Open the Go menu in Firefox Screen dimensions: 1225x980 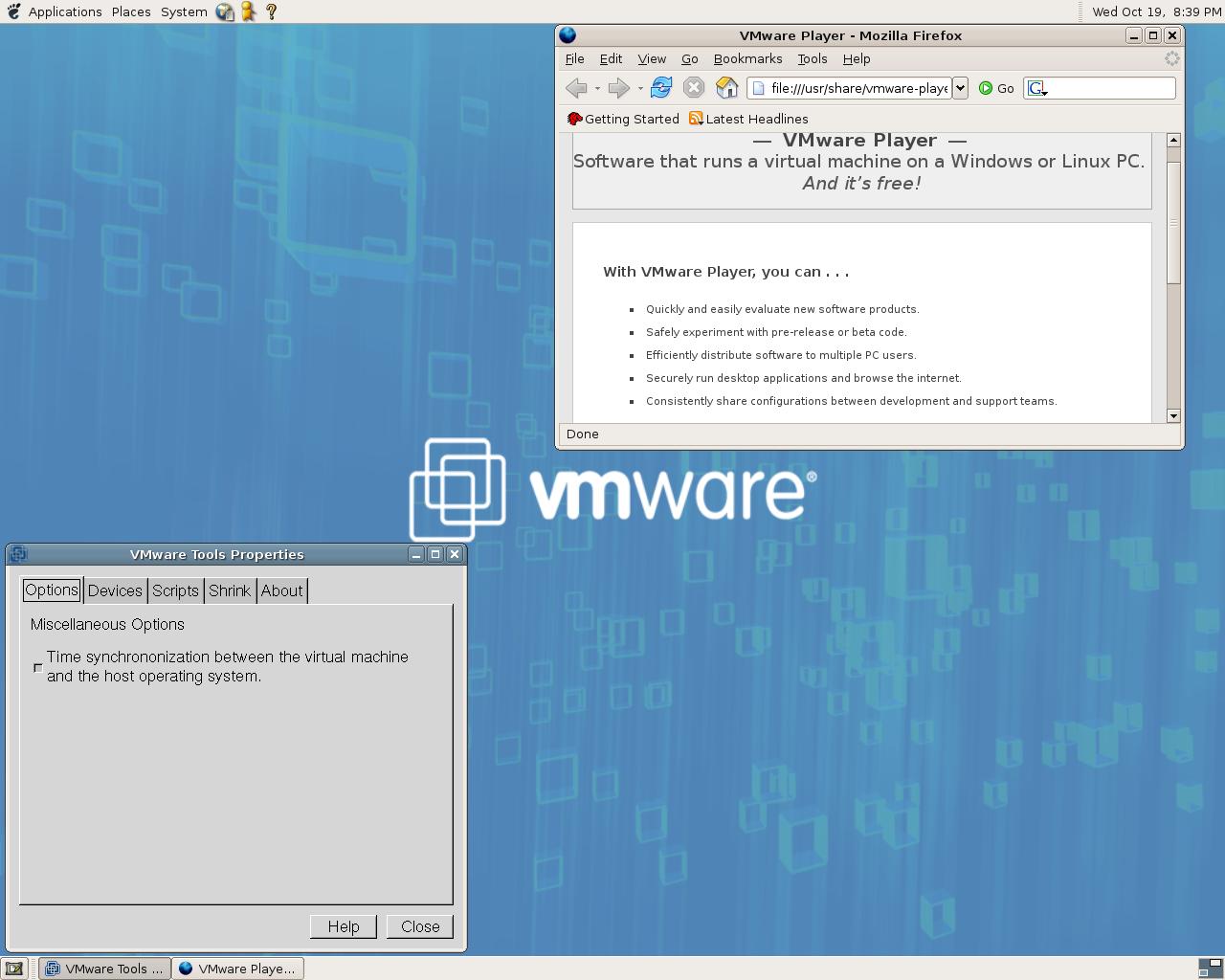click(690, 59)
